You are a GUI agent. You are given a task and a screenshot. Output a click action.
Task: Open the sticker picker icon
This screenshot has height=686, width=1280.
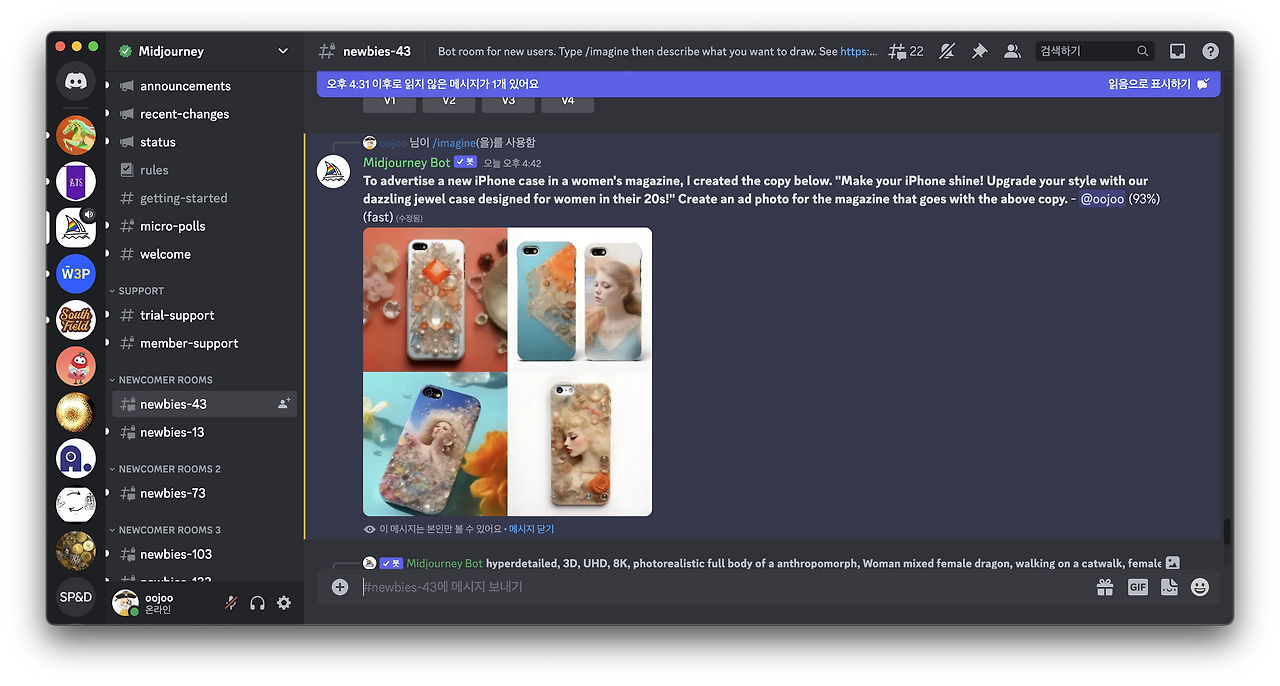1169,587
